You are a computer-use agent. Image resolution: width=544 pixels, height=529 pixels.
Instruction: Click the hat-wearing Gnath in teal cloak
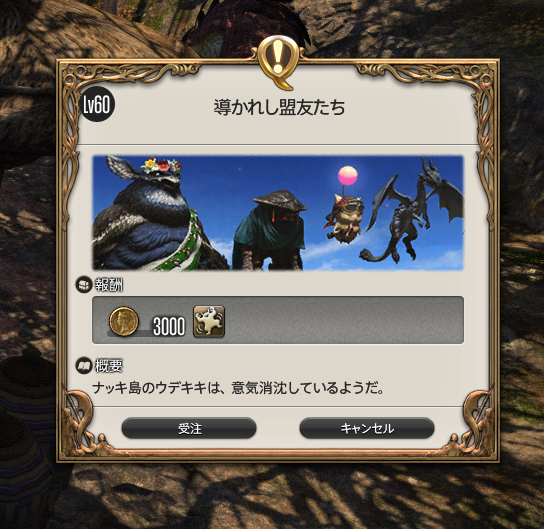click(x=271, y=231)
